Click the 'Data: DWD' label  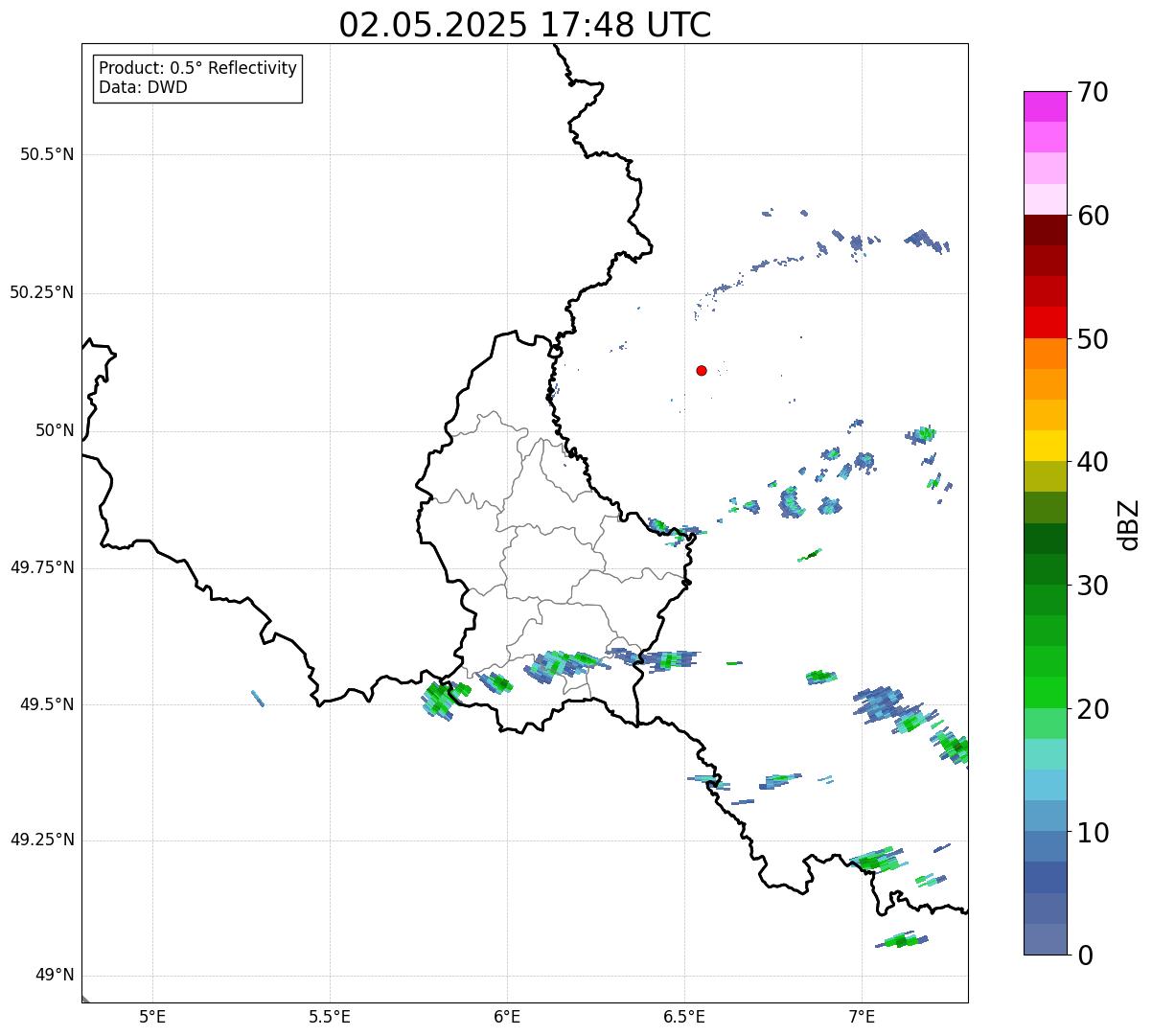tap(143, 87)
